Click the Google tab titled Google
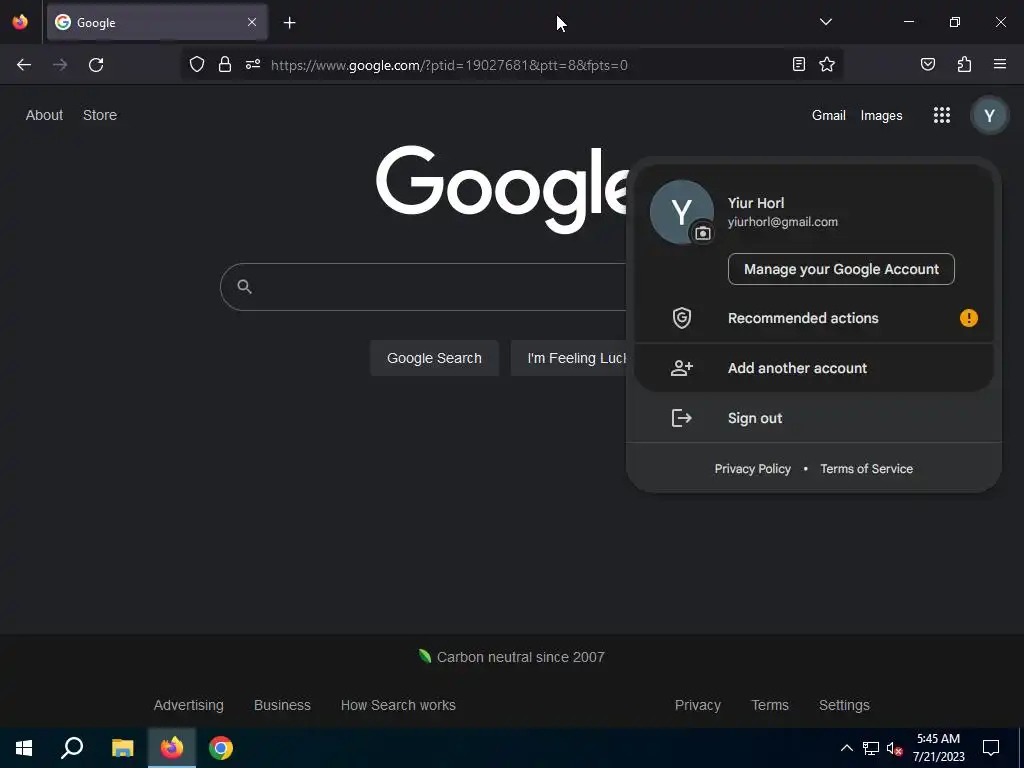Image resolution: width=1024 pixels, height=768 pixels. [157, 22]
